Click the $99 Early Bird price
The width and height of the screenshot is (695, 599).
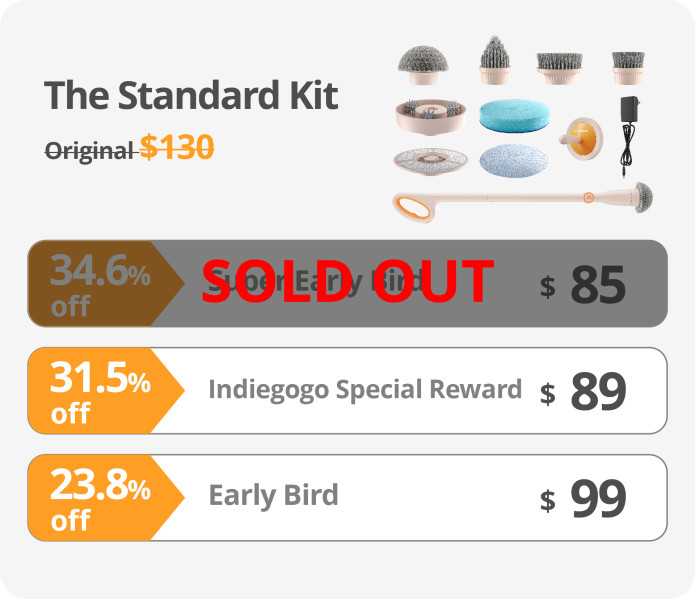pos(584,498)
